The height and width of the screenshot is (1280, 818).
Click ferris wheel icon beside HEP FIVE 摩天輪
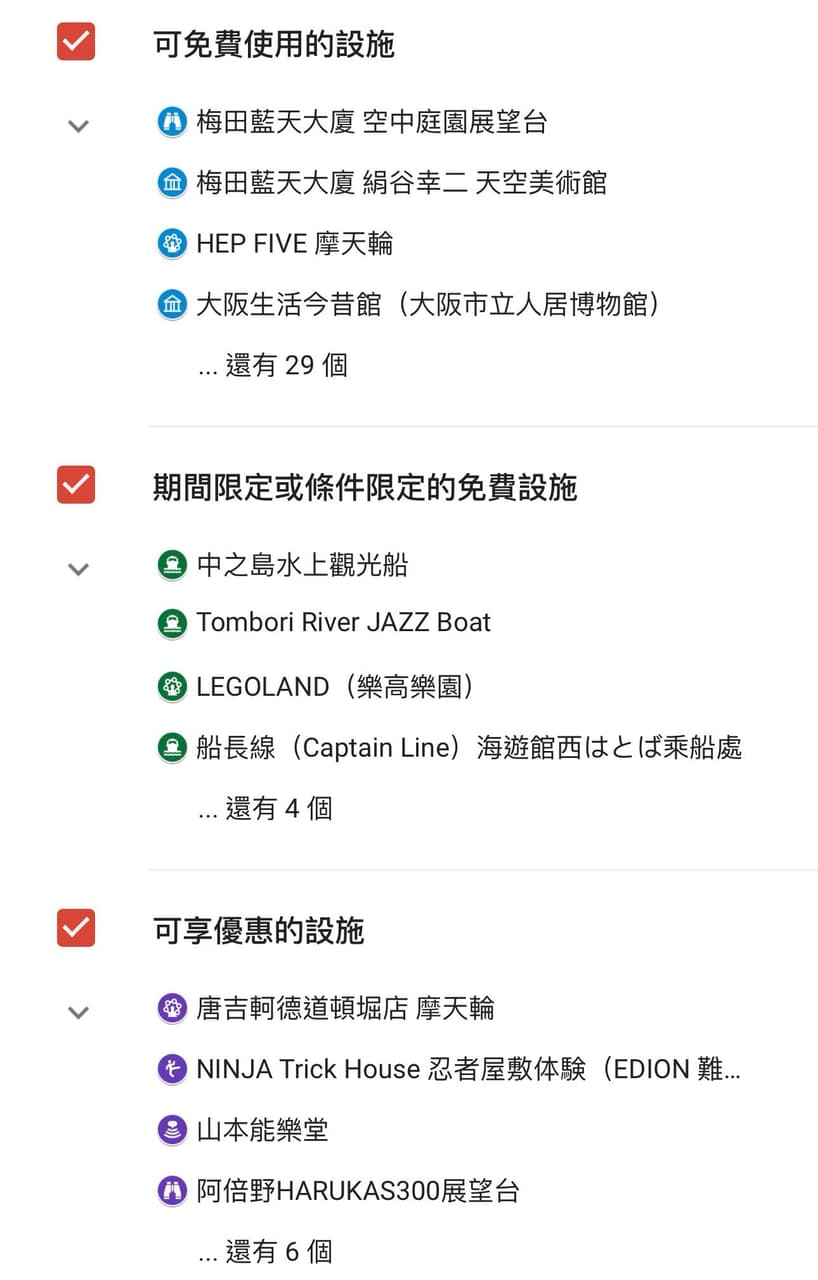tap(173, 244)
